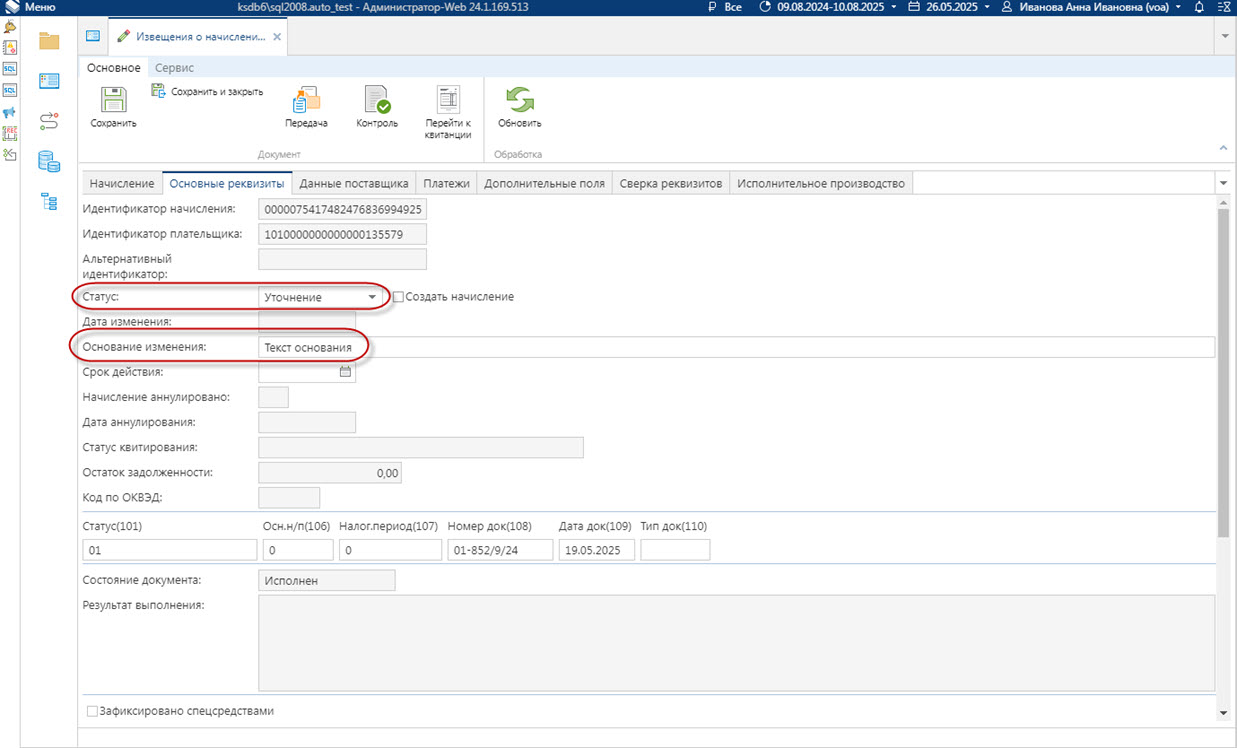This screenshot has width=1237, height=748.
Task: Click the scroll-down arrow of the form scrollbar
Action: click(x=1223, y=712)
